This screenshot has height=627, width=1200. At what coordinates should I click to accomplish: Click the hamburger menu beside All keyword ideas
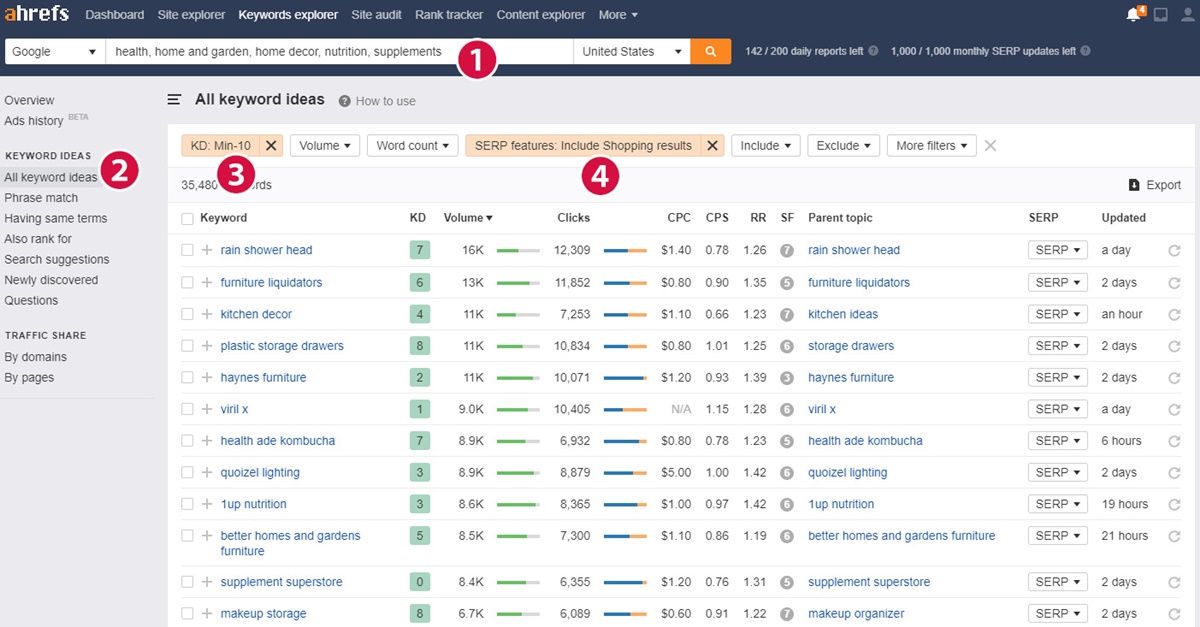174,100
